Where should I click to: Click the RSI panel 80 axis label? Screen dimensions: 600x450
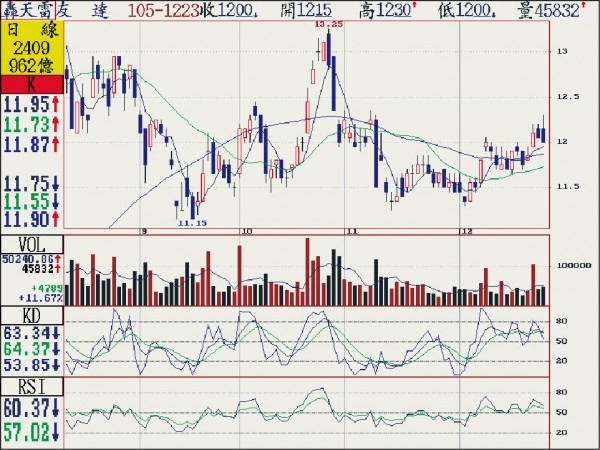561,392
